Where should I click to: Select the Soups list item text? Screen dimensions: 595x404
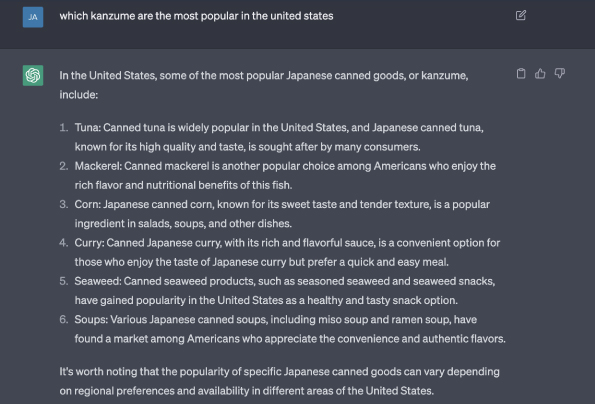pyautogui.click(x=290, y=329)
